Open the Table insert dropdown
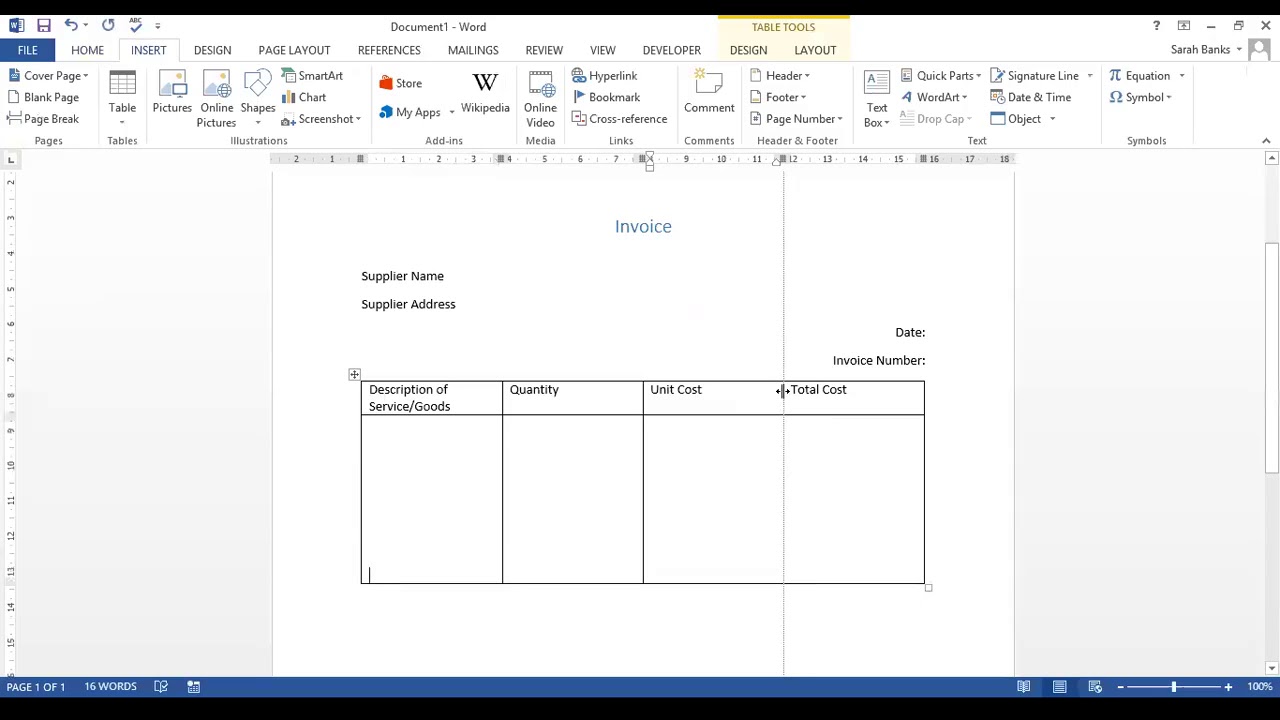This screenshot has width=1280, height=720. (122, 99)
